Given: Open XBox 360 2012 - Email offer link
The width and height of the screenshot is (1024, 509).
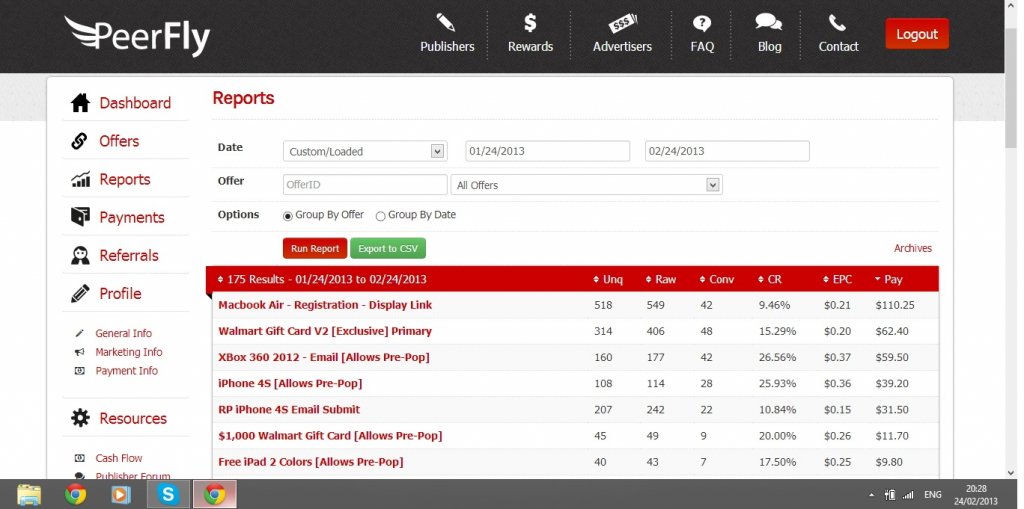Looking at the screenshot, I should (x=324, y=357).
